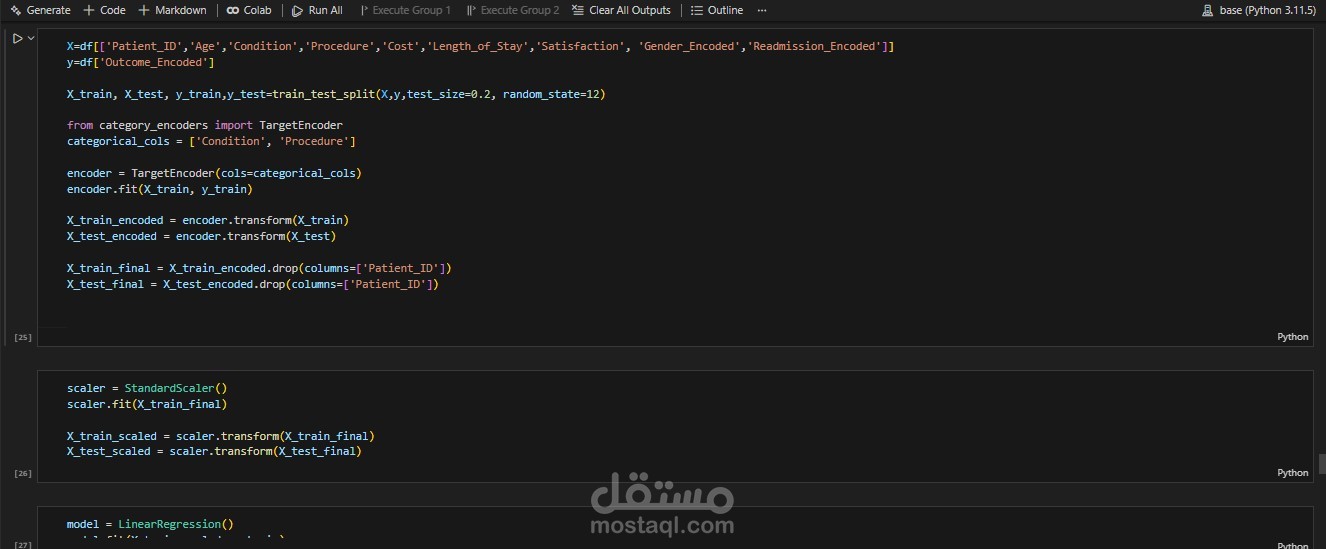The image size is (1326, 549).
Task: Click line starting X=df[['Patient_ID','Age'
Action: pyautogui.click(x=480, y=46)
